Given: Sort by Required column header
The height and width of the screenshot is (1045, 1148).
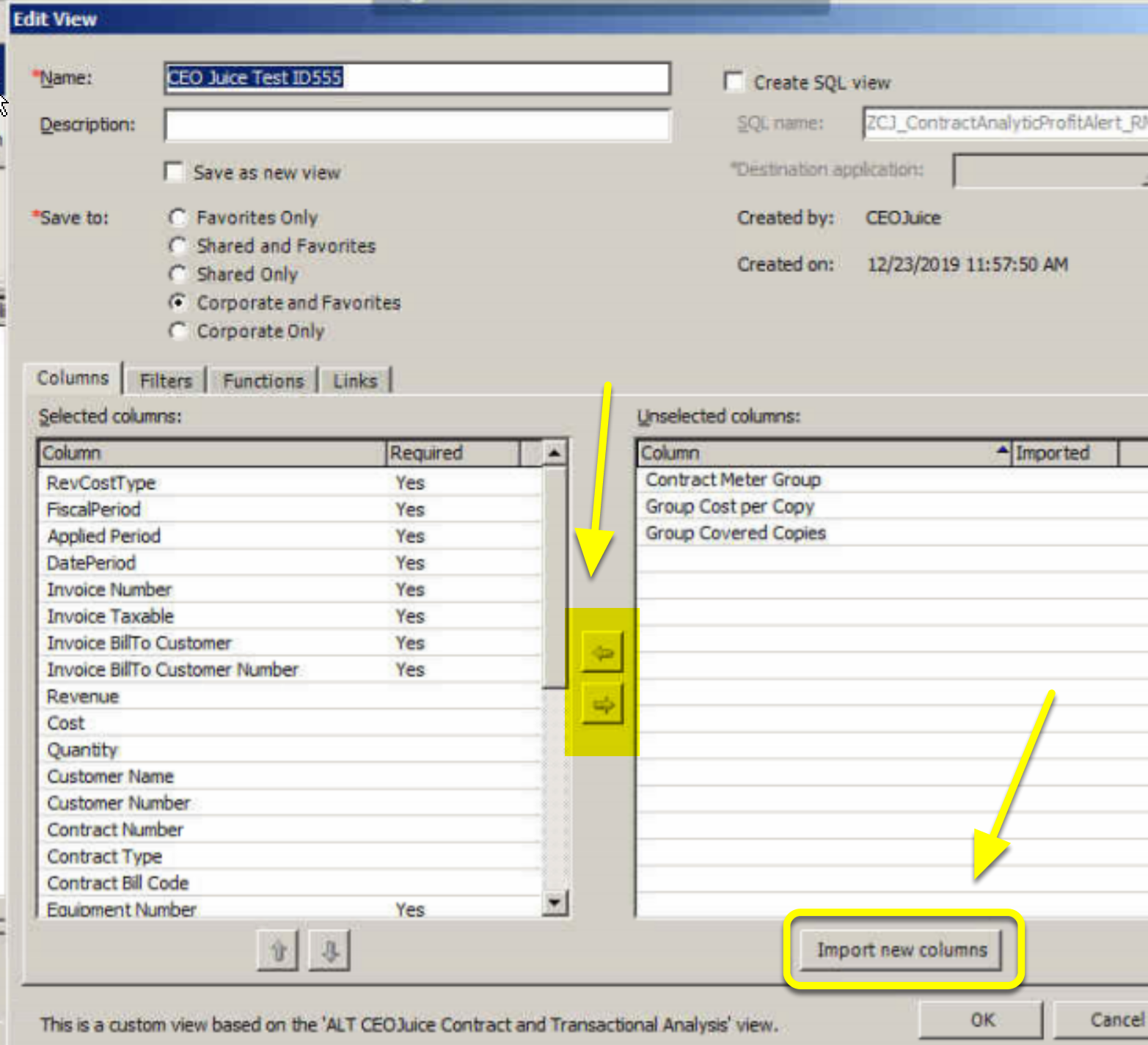Looking at the screenshot, I should pos(453,452).
